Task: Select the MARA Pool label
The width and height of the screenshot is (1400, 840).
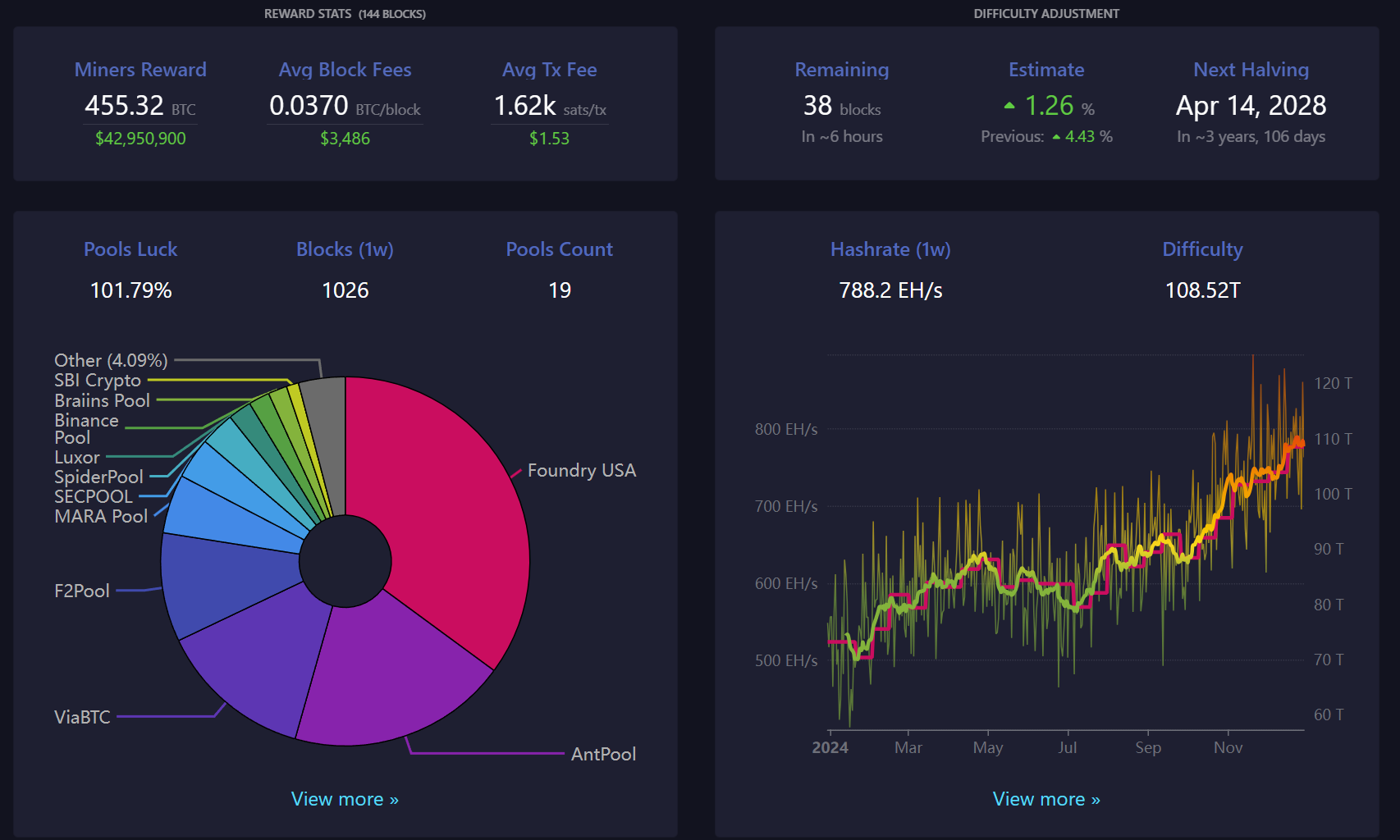Action: point(101,516)
